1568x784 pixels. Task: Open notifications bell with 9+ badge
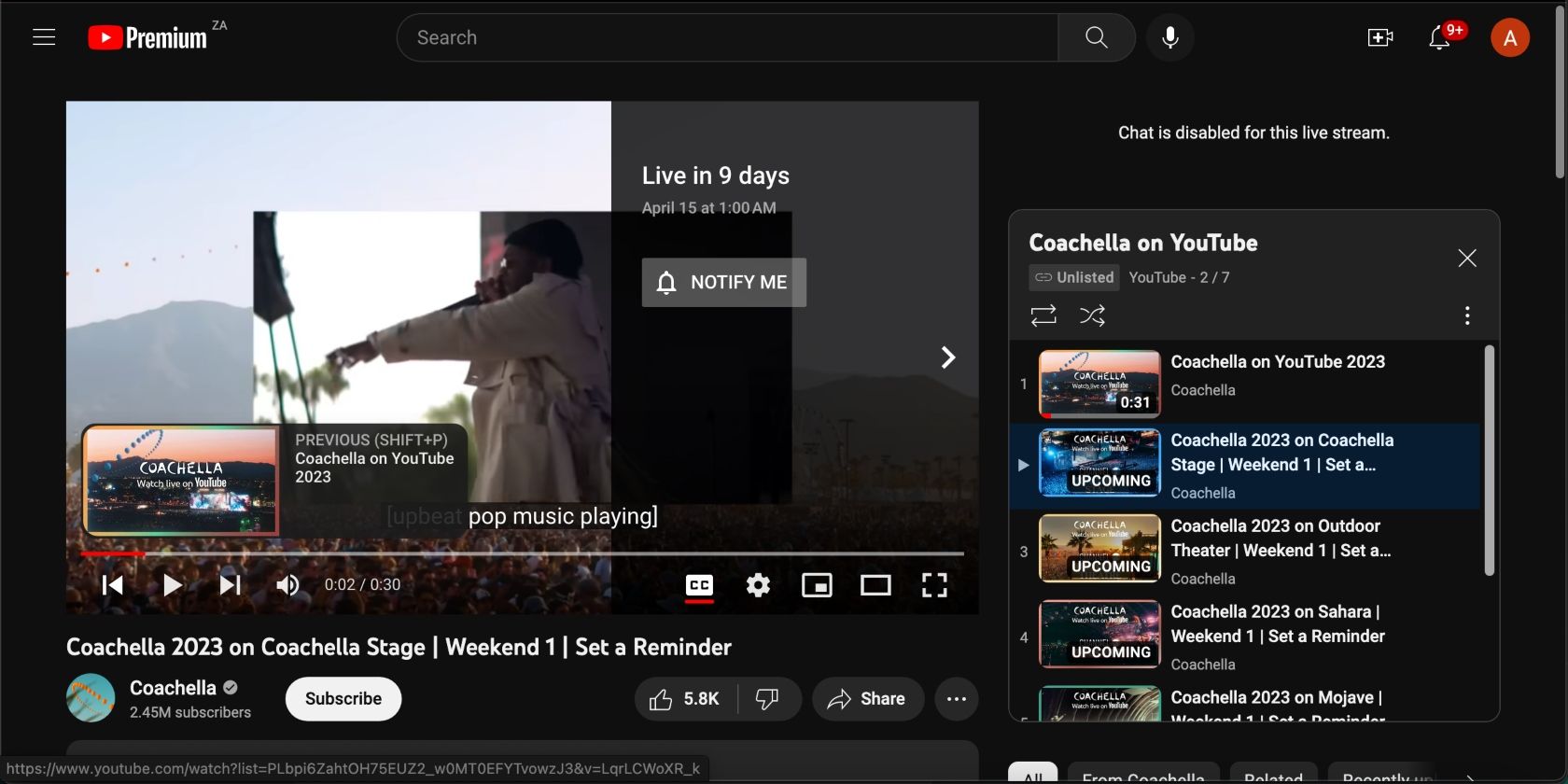(1440, 37)
